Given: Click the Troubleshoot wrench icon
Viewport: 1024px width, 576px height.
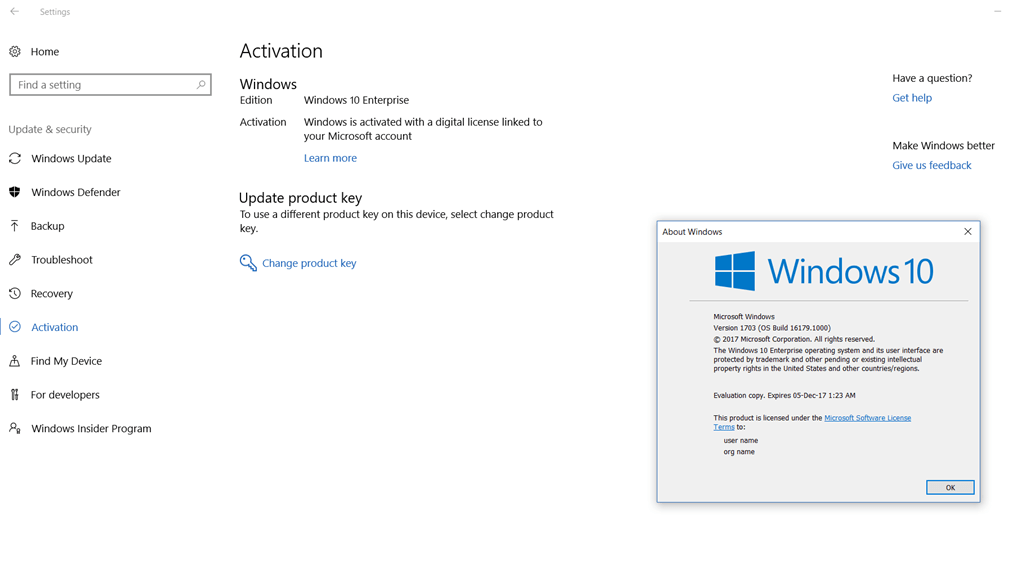Looking at the screenshot, I should pyautogui.click(x=15, y=260).
